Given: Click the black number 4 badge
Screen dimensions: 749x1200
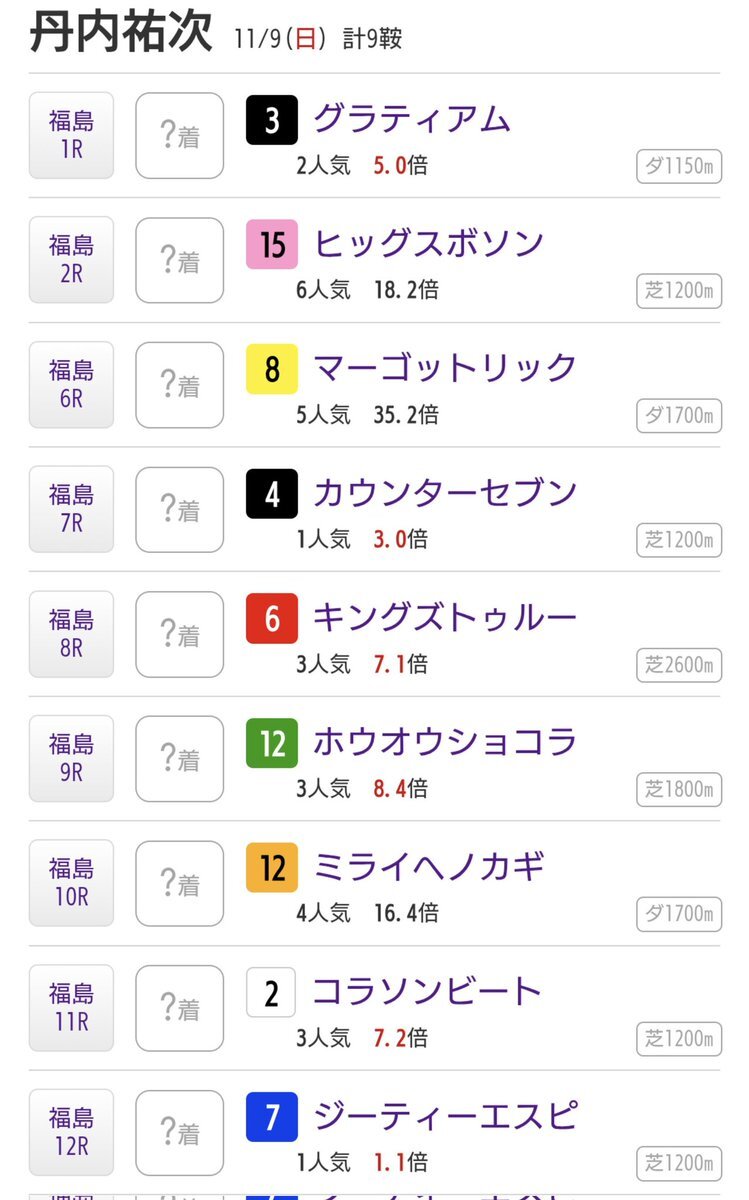Looking at the screenshot, I should (272, 494).
